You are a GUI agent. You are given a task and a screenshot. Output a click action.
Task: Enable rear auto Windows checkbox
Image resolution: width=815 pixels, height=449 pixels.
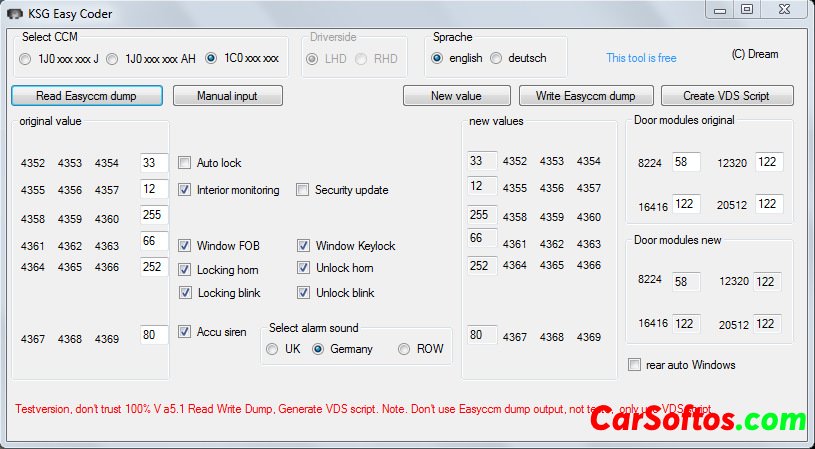(x=634, y=365)
